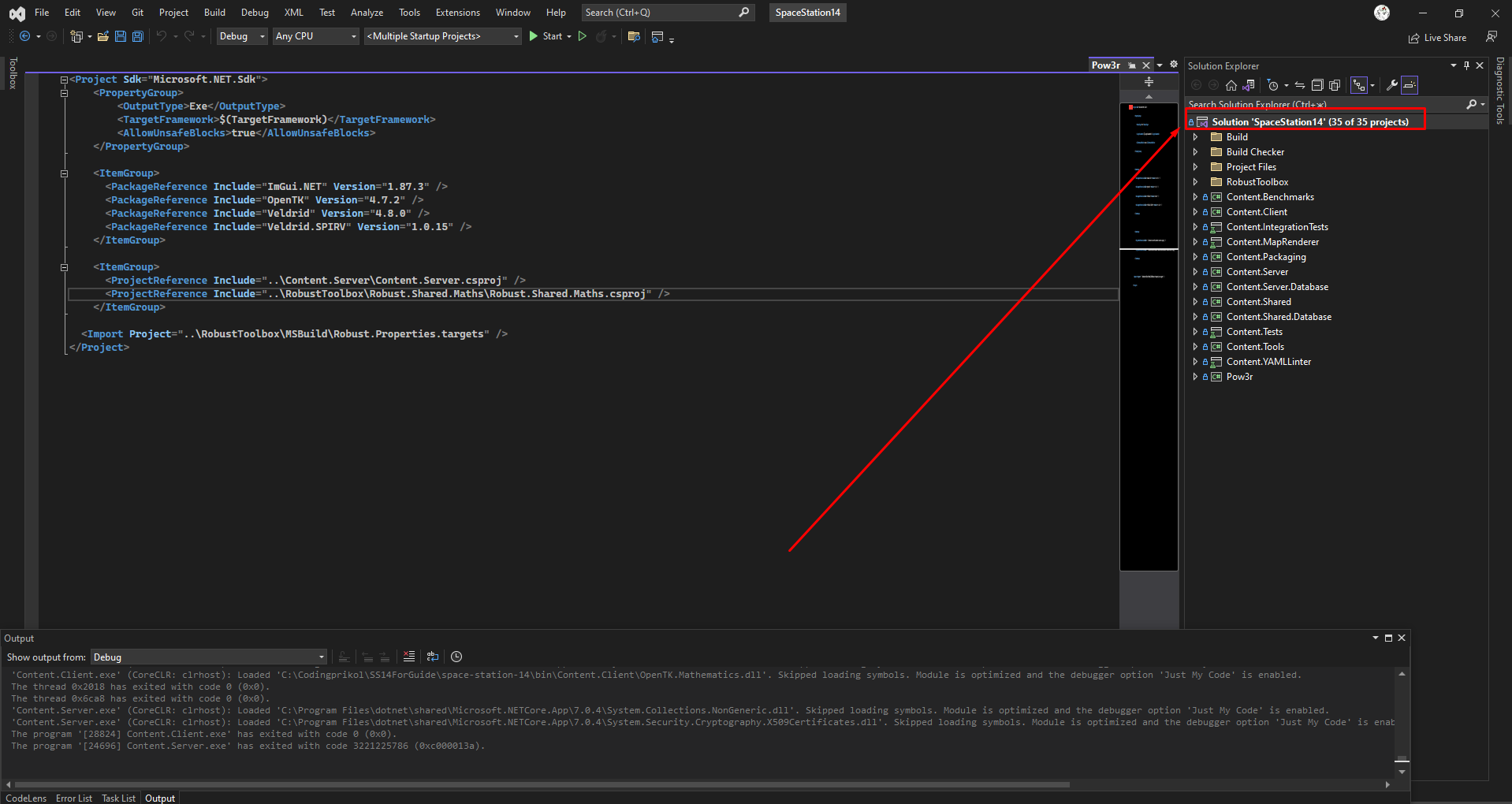The height and width of the screenshot is (804, 1512).
Task: Click Start Without Debugging play icon
Action: pyautogui.click(x=583, y=36)
